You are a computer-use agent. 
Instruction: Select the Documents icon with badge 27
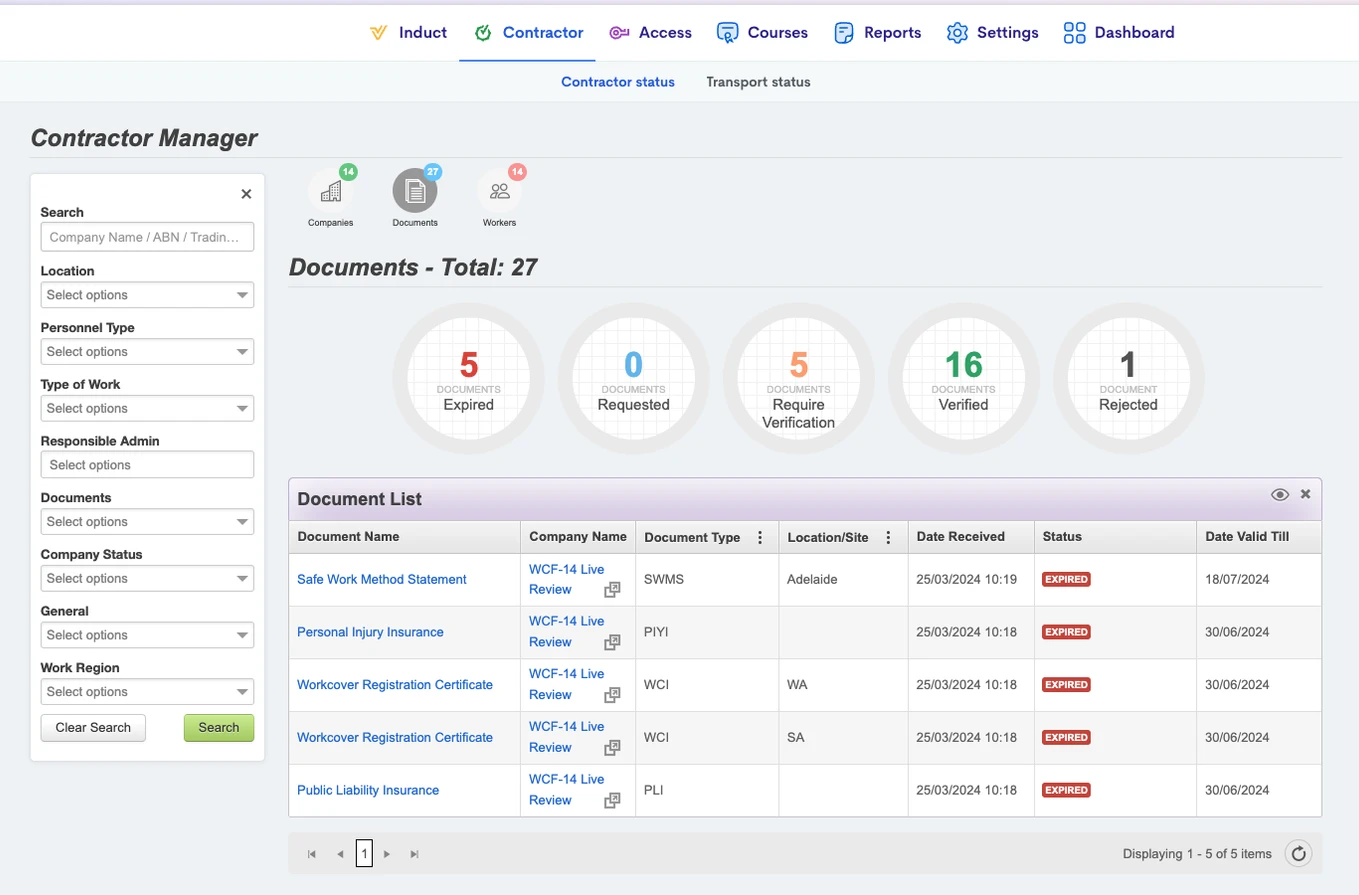click(x=415, y=190)
